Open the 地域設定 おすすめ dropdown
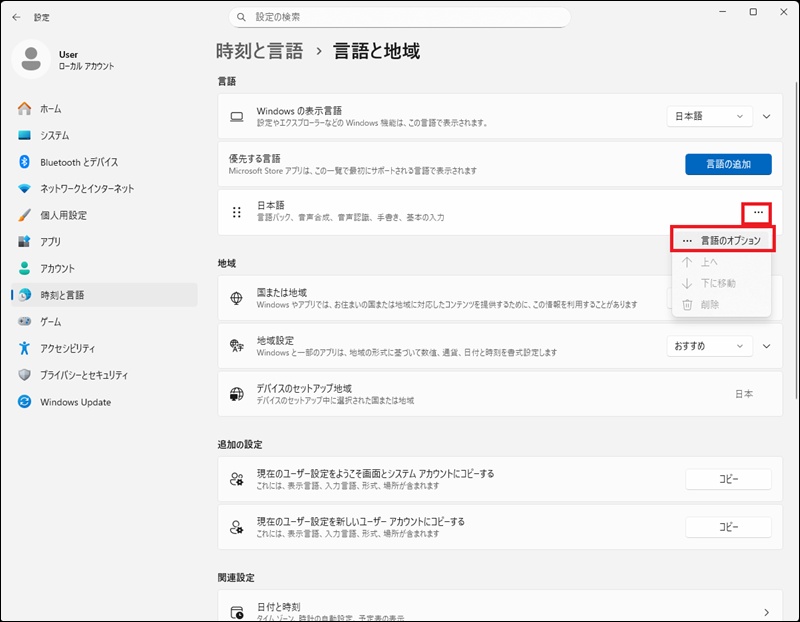Image resolution: width=800 pixels, height=622 pixels. (709, 345)
